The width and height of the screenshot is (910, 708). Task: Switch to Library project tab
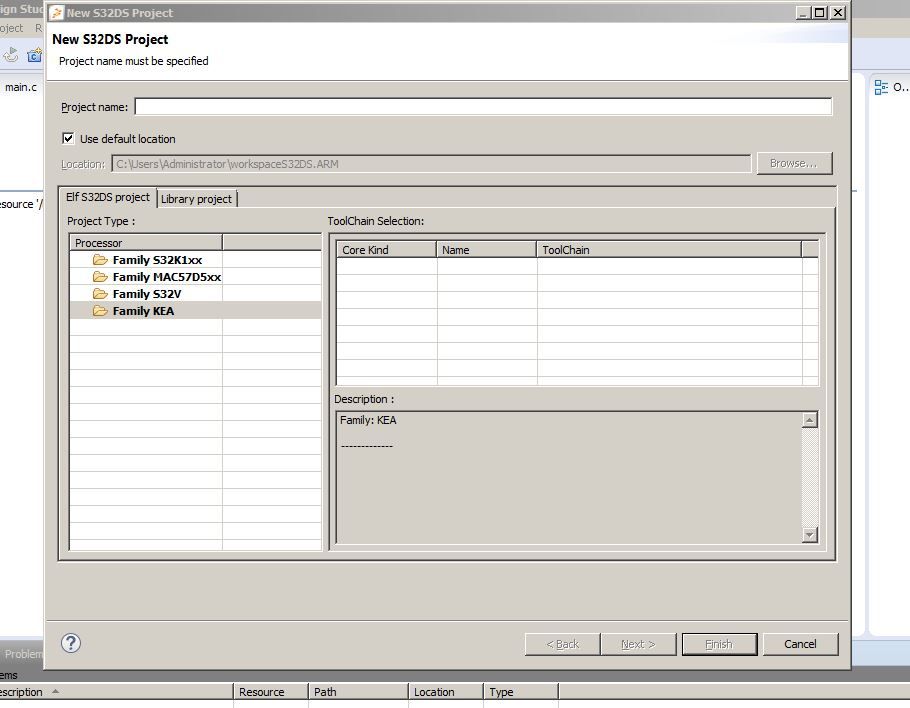(197, 199)
